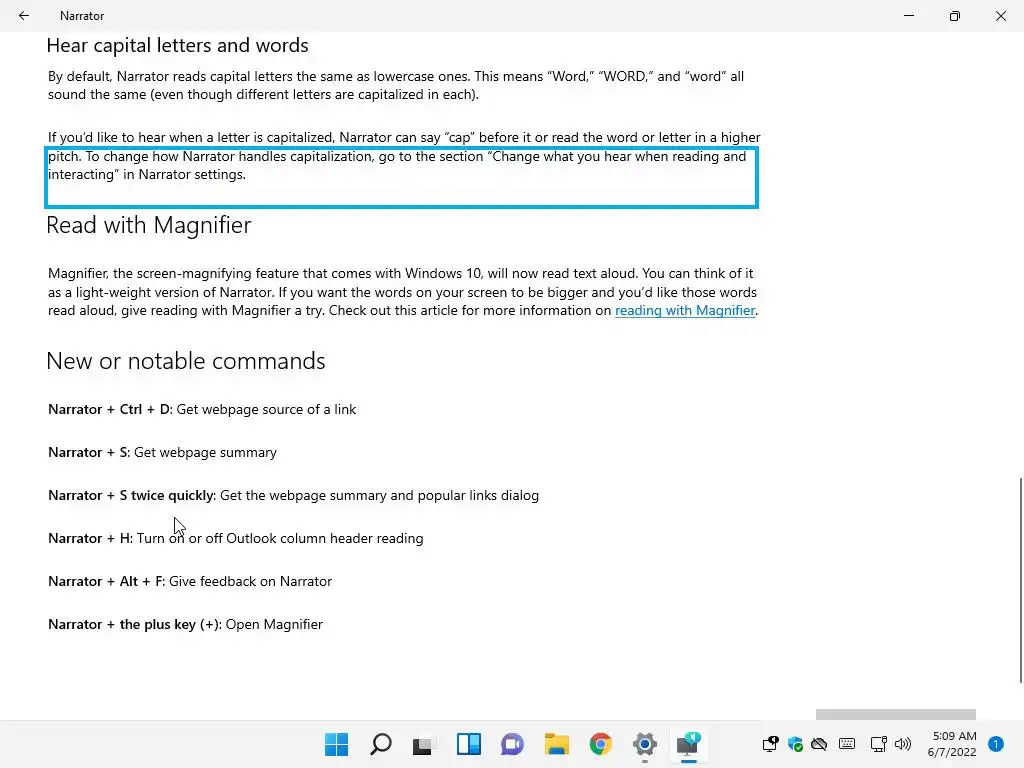This screenshot has width=1024, height=768.
Task: Launch Teams Chat from taskbar
Action: coord(512,744)
